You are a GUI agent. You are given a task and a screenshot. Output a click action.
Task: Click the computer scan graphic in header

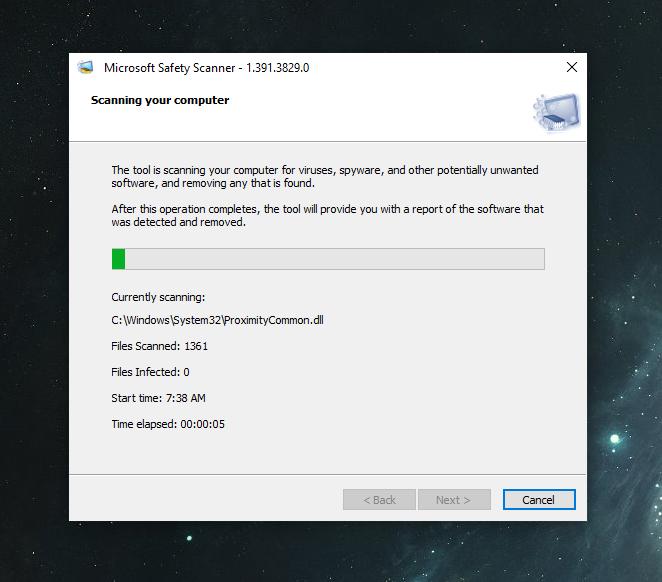(557, 112)
